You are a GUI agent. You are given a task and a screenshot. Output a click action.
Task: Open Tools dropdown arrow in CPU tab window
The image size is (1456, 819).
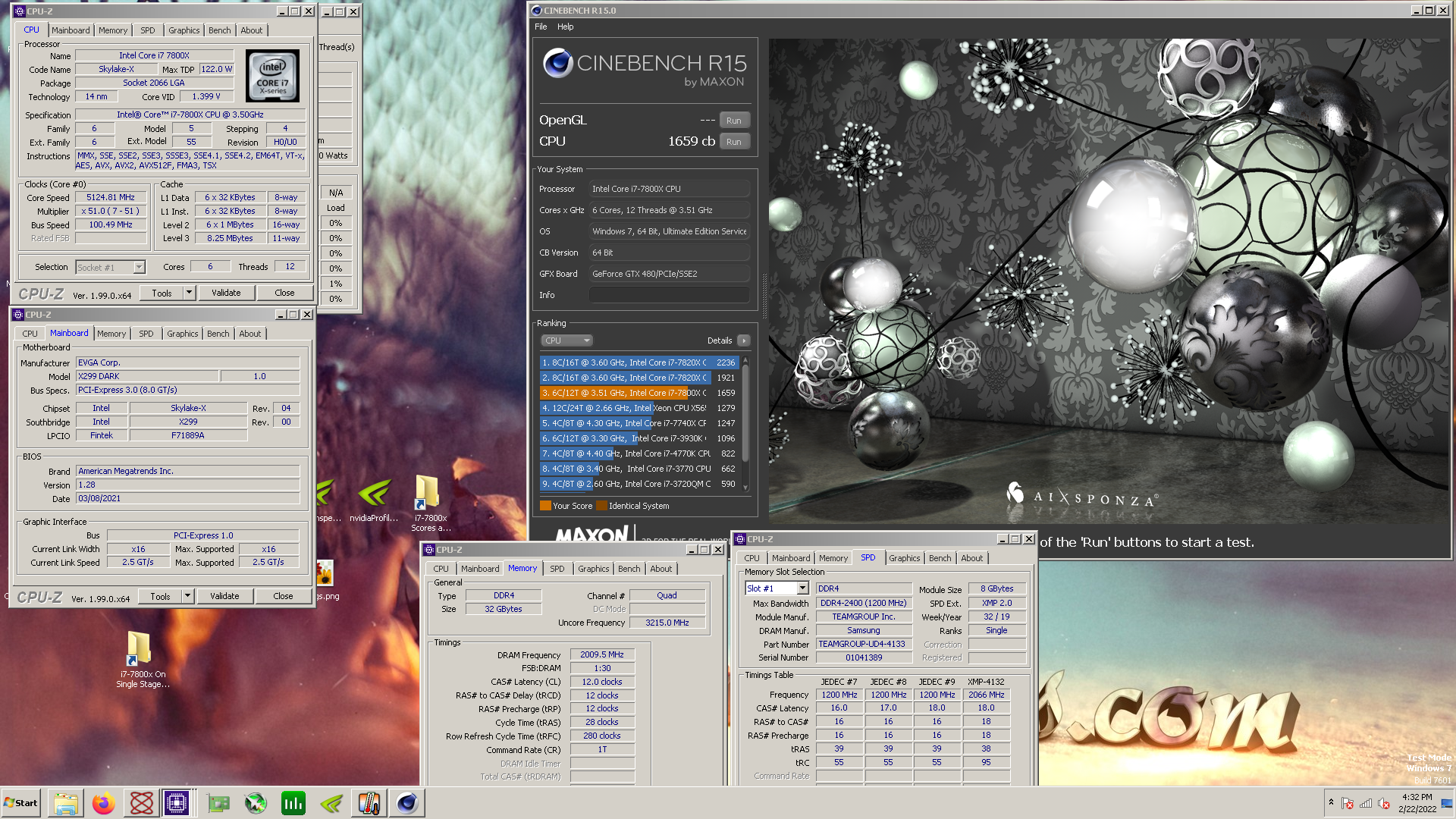189,293
